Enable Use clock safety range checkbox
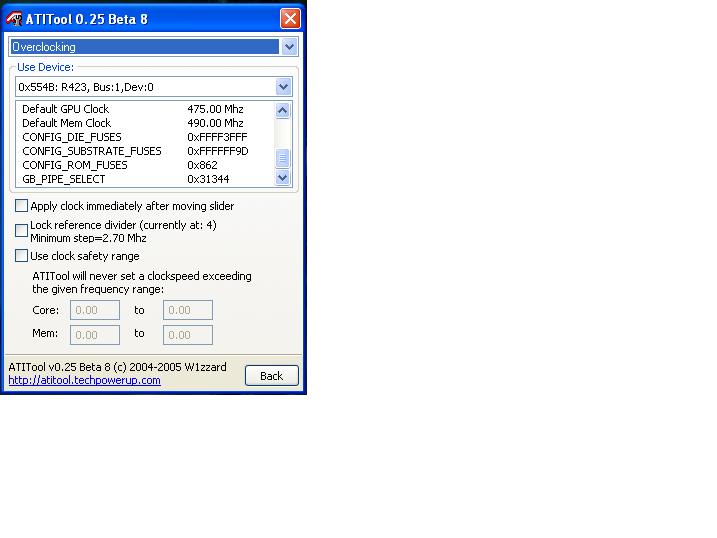This screenshot has width=717, height=538. (x=21, y=256)
